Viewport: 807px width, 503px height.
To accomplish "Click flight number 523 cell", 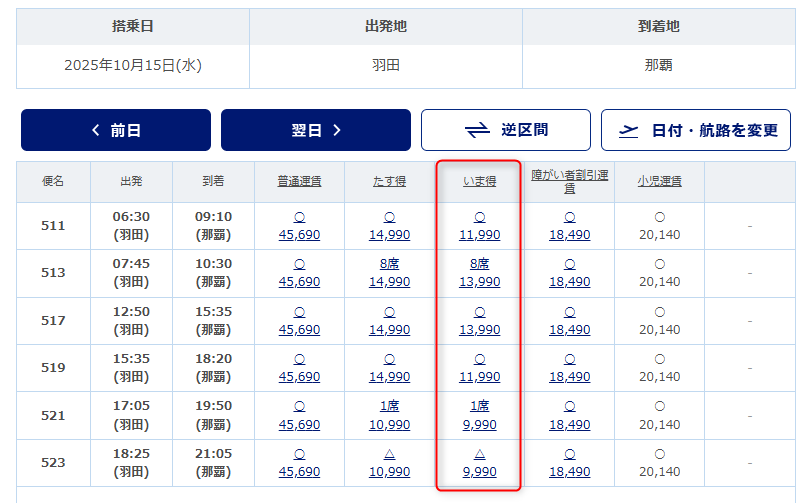I will [53, 463].
